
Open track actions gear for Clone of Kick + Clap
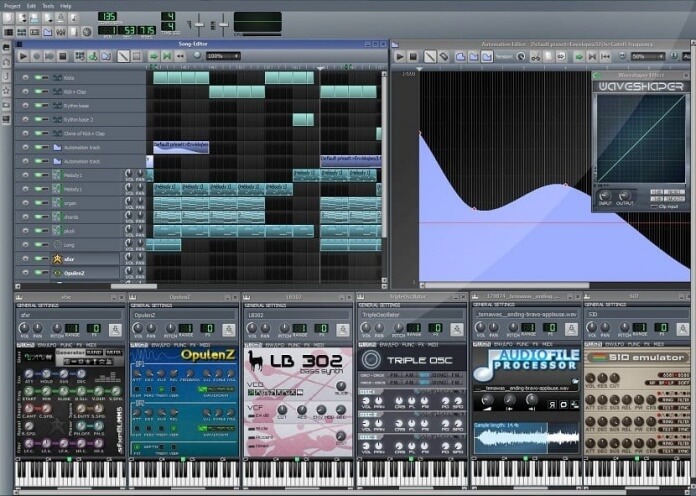point(25,133)
